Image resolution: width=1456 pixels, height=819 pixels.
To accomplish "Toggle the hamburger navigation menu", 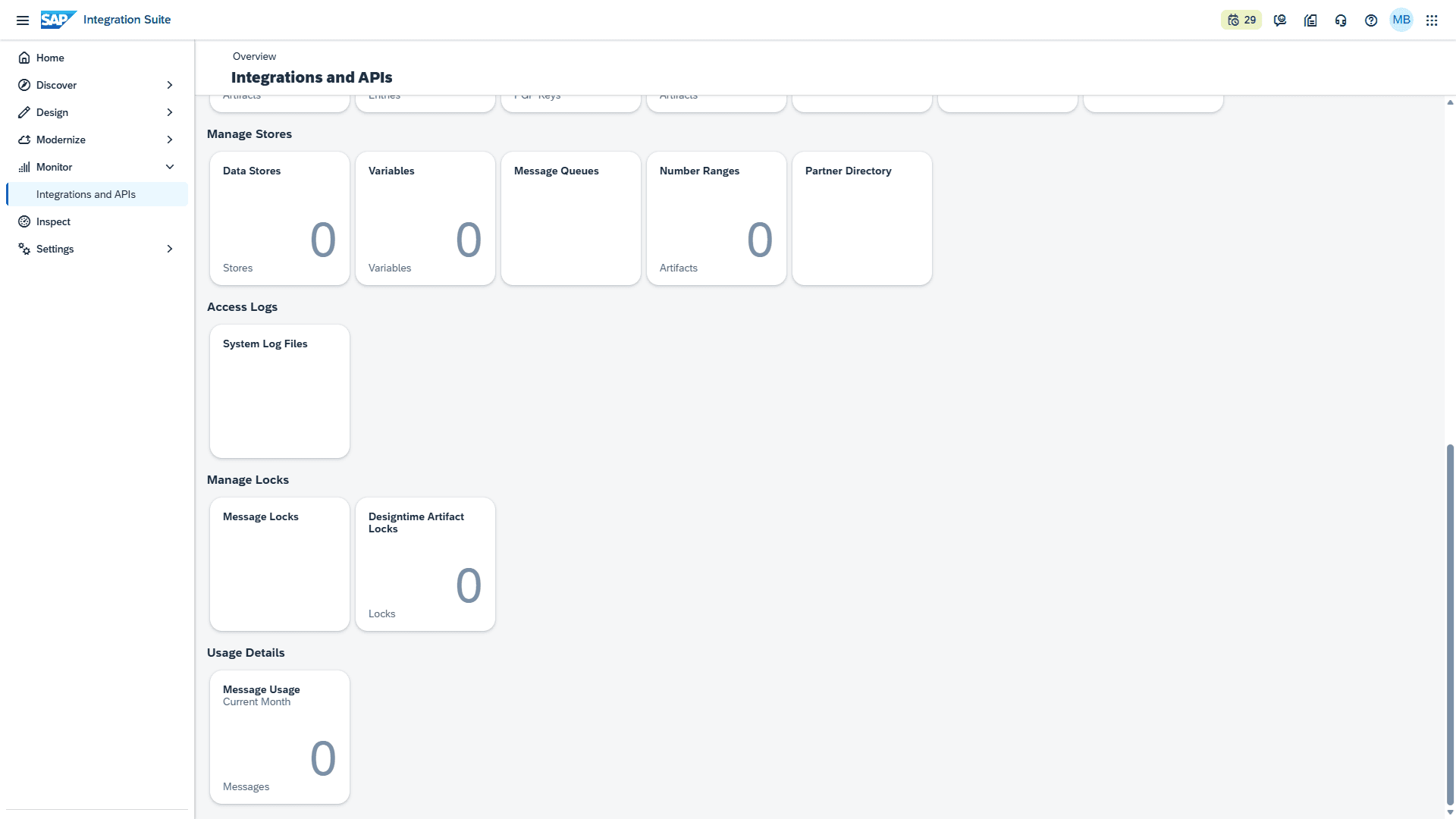I will pos(23,20).
